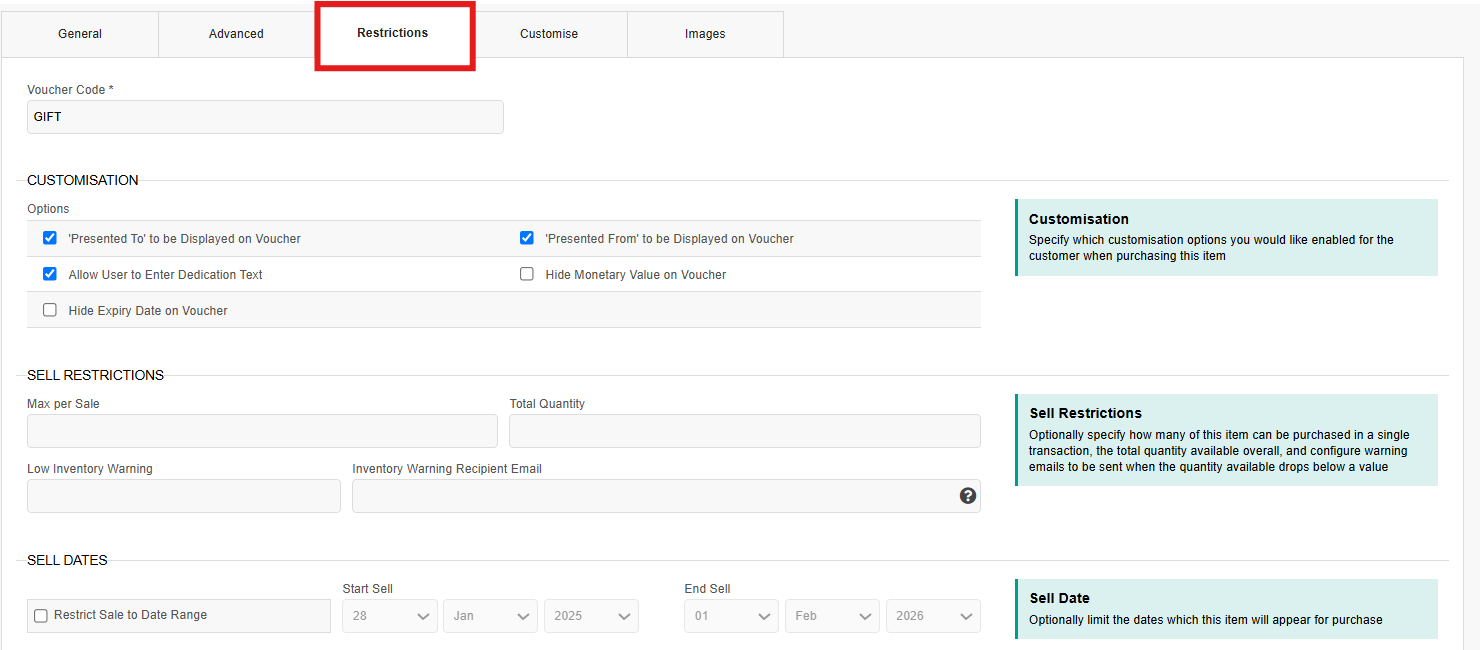Image resolution: width=1480 pixels, height=650 pixels.
Task: Open the End Sell day dropdown
Action: tap(732, 616)
